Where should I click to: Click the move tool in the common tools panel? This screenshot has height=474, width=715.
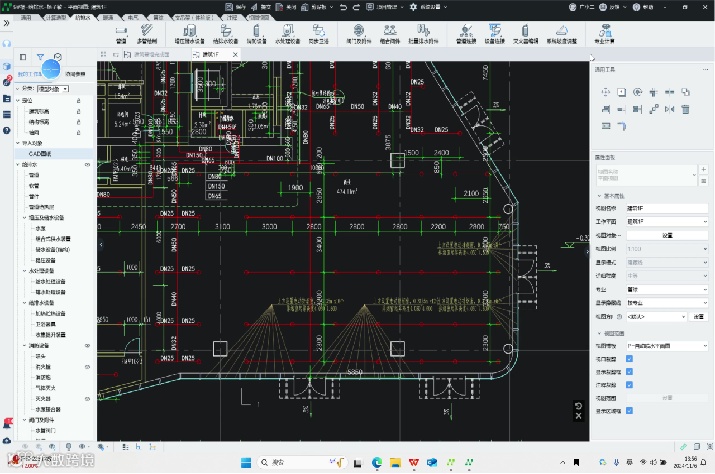[x=604, y=91]
